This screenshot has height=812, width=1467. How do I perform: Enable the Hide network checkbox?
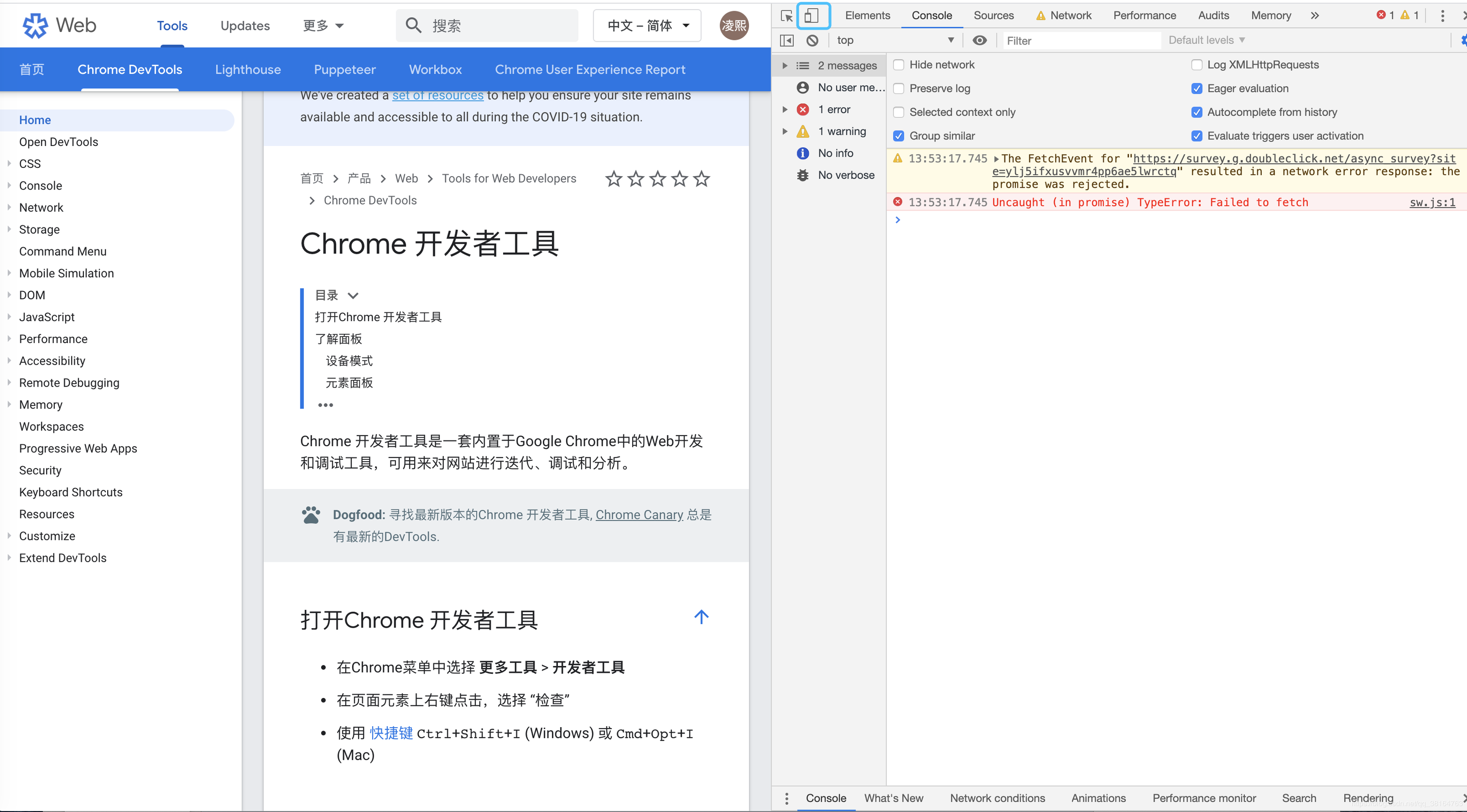[x=898, y=65]
